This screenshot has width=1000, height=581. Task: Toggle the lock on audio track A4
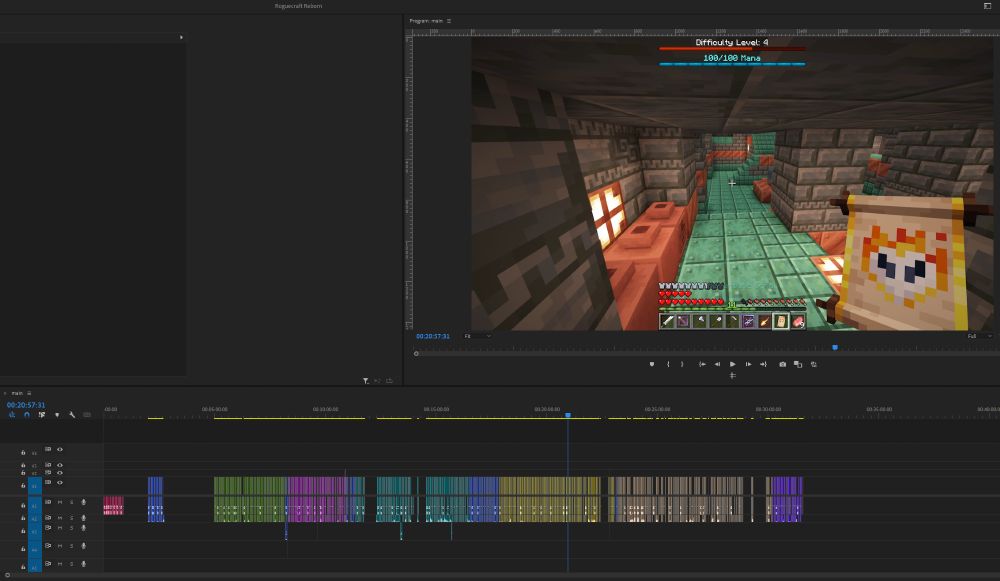tap(23, 549)
